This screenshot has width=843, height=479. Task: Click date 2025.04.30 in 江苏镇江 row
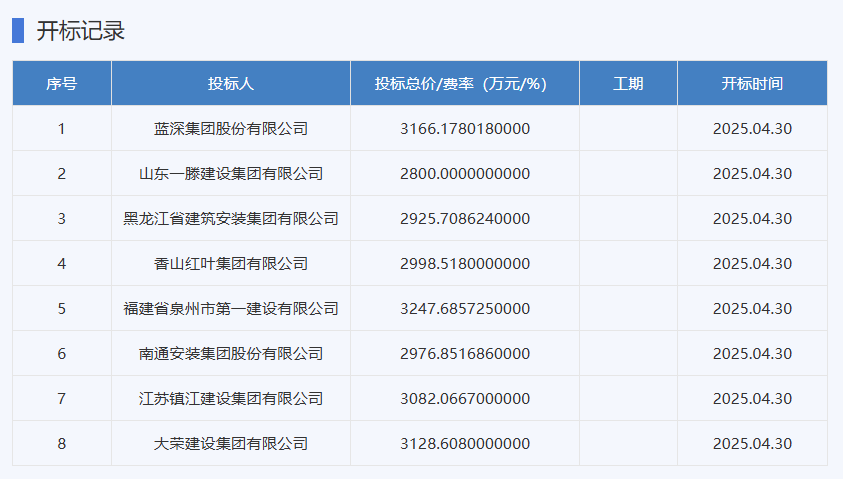point(752,398)
